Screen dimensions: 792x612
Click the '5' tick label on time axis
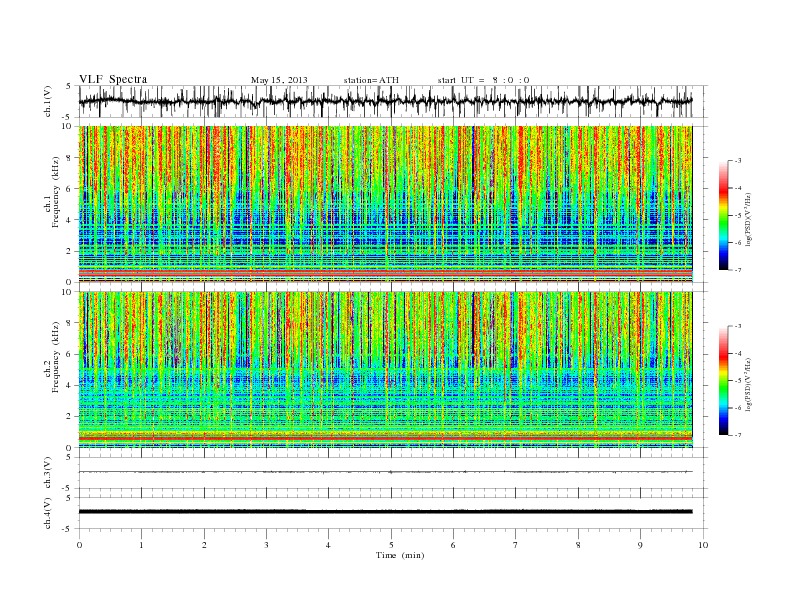click(x=391, y=545)
